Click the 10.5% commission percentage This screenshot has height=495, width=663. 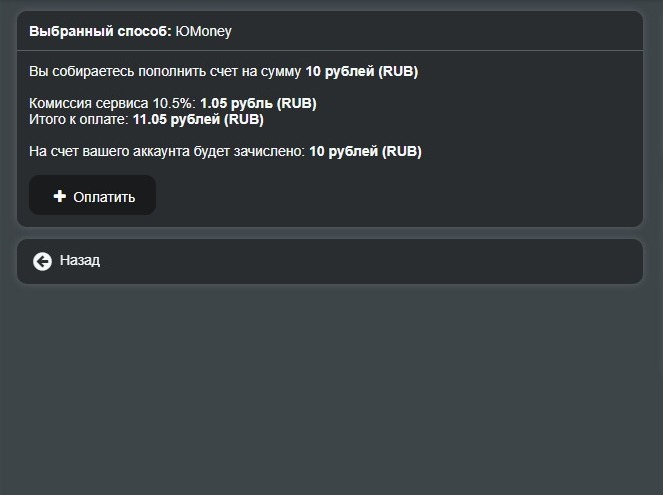pos(174,103)
